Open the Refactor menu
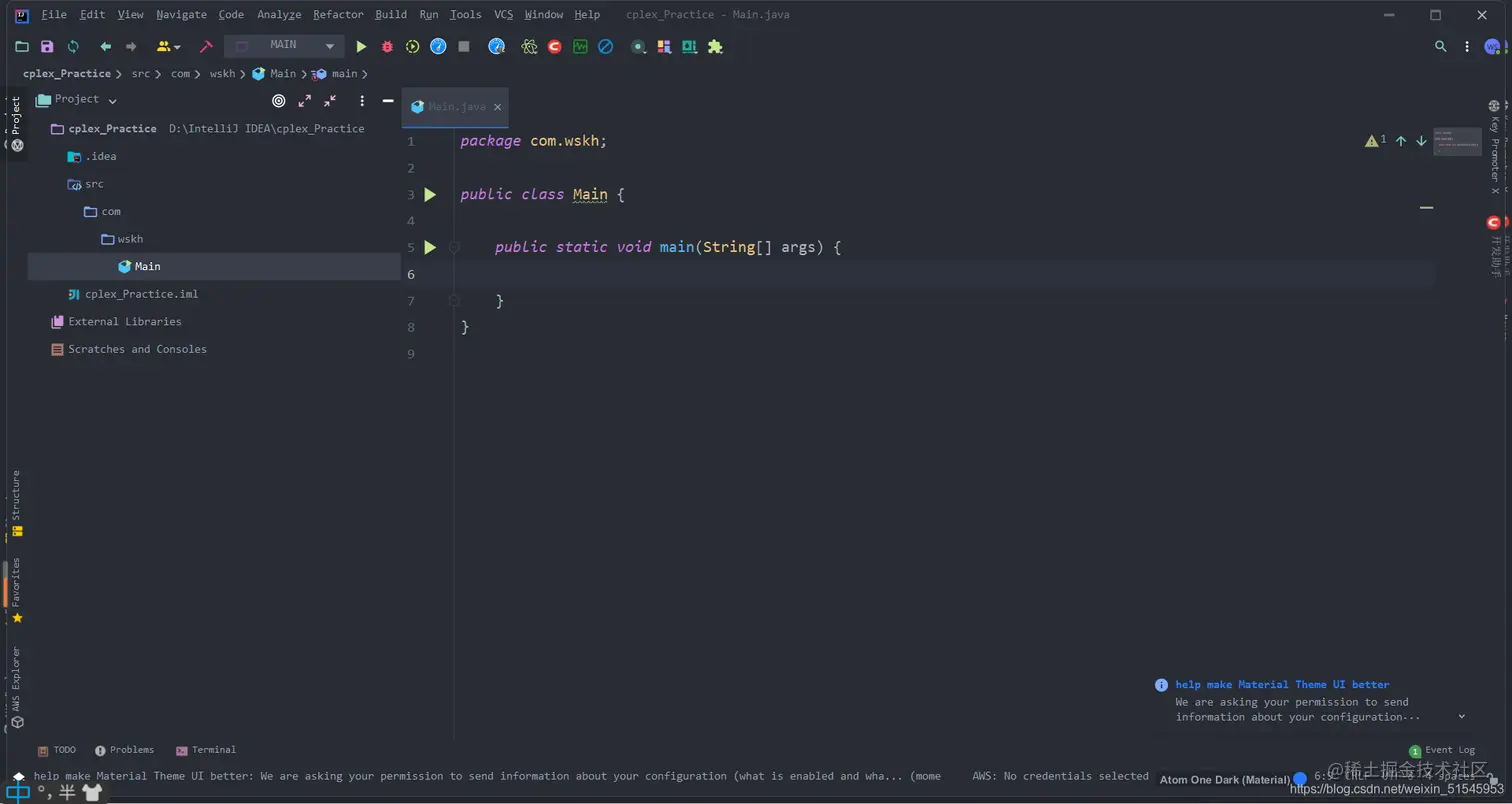1512x804 pixels. pyautogui.click(x=338, y=15)
